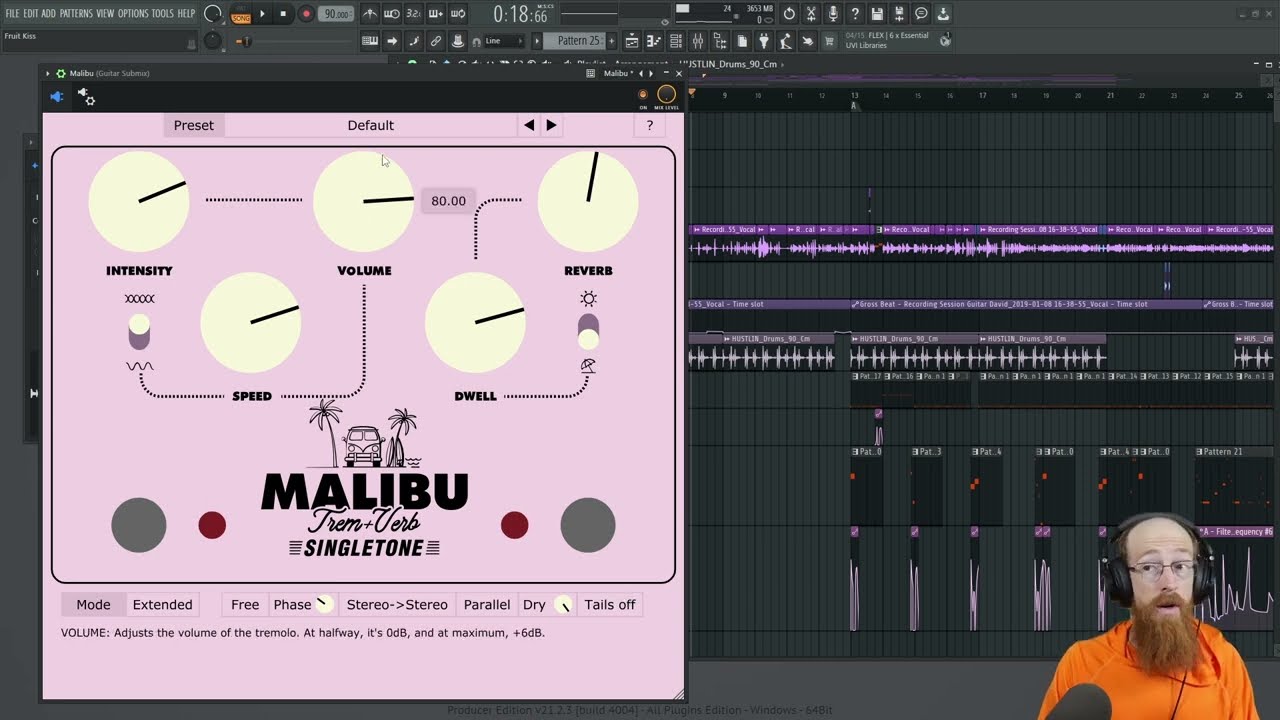Stop playback with the stop button
This screenshot has width=1280, height=720.
(x=283, y=14)
